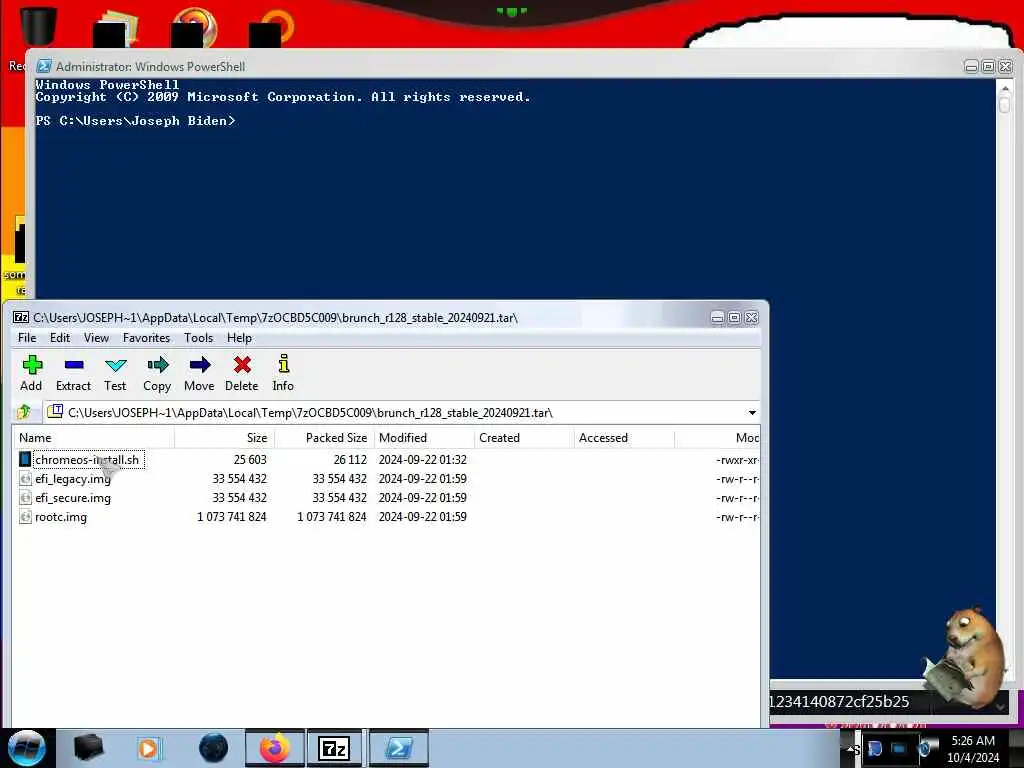Sort by Packed Size column header
This screenshot has width=1024, height=768.
coord(324,438)
